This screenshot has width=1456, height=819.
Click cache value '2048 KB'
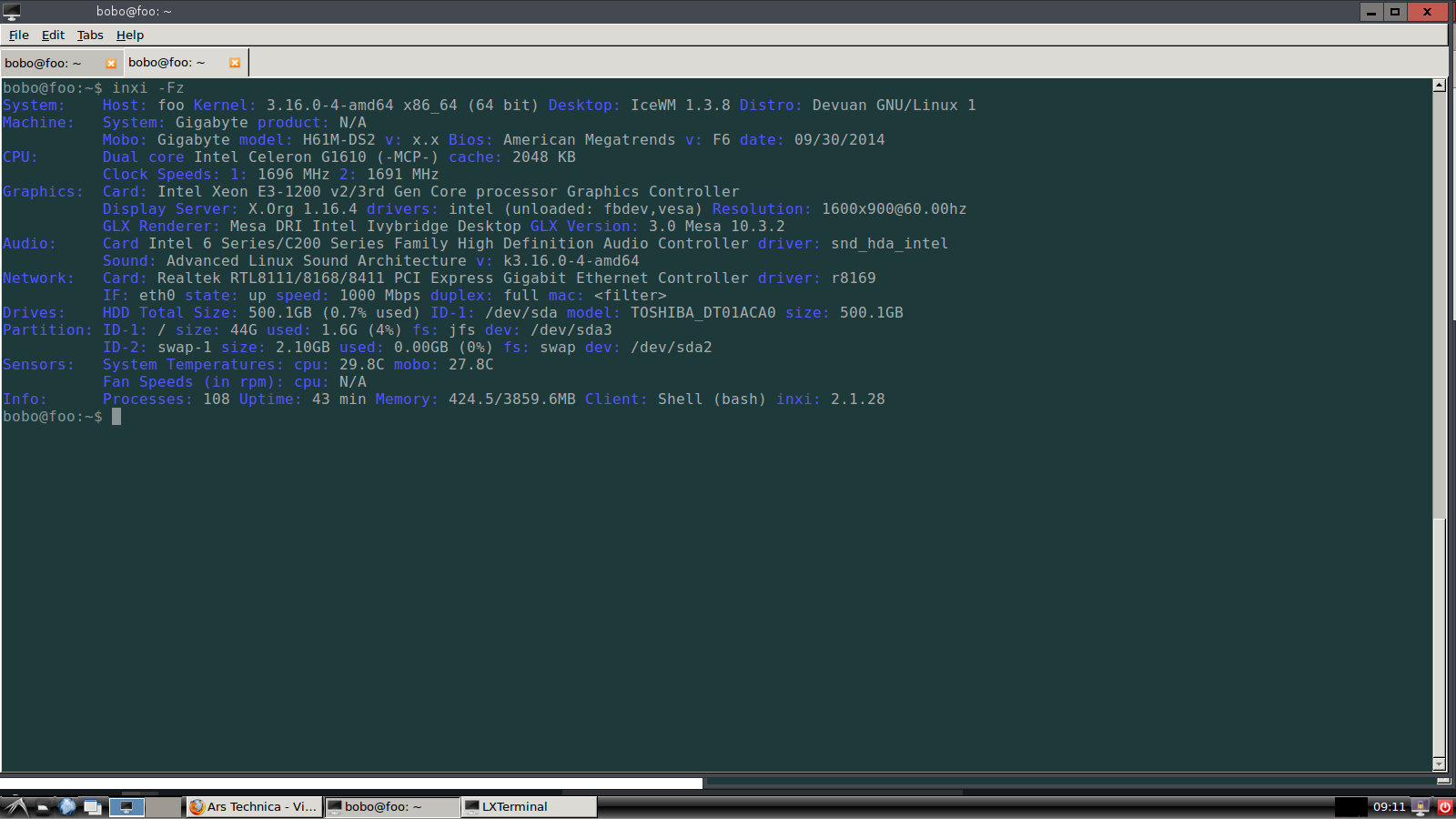point(544,157)
